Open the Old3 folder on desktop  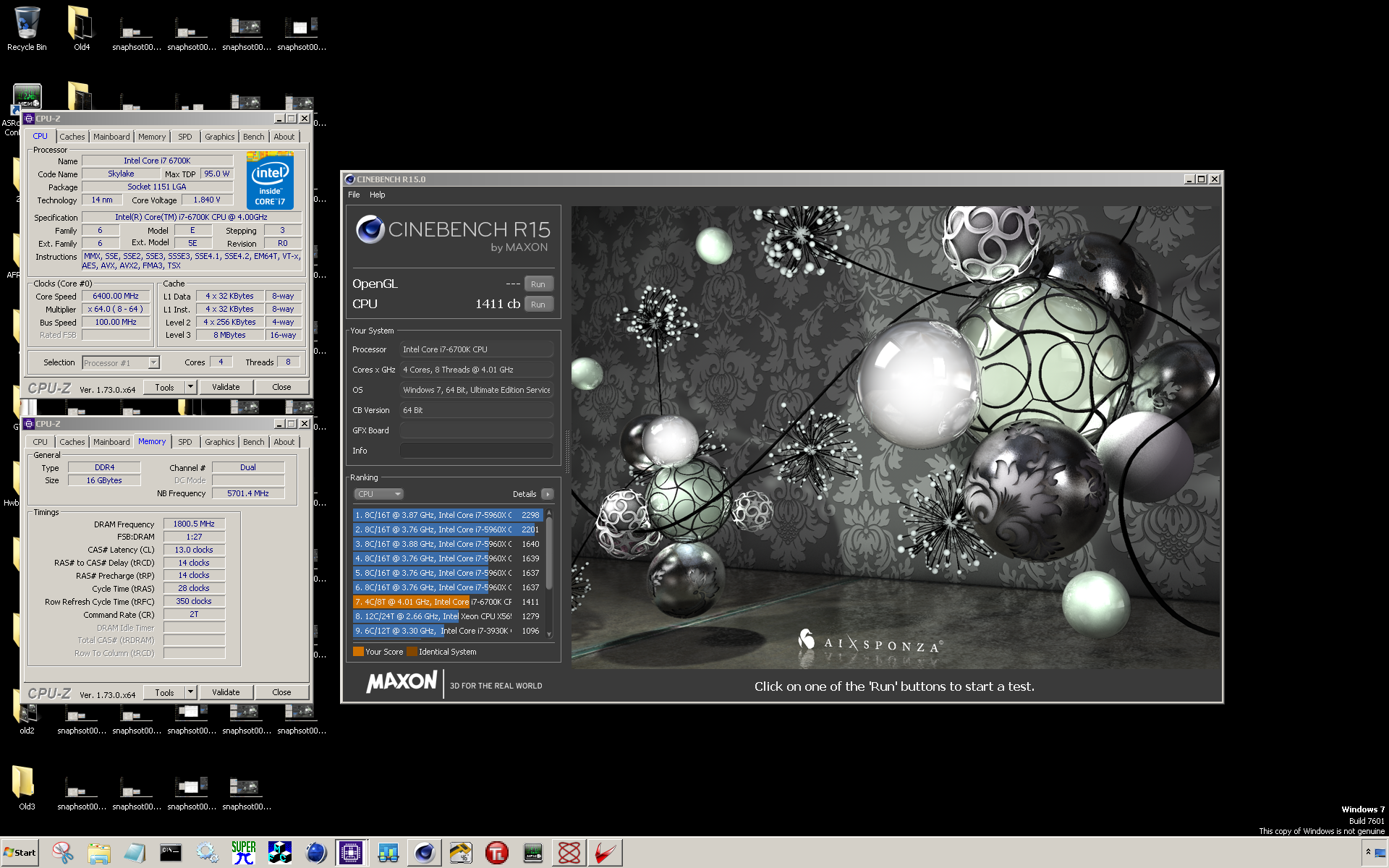click(27, 787)
